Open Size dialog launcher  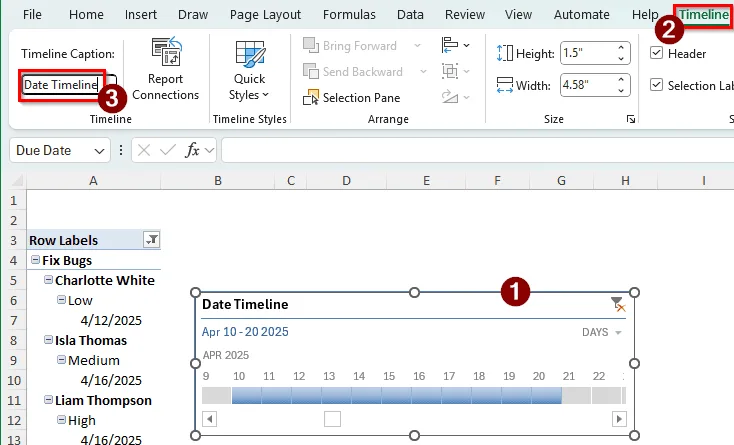click(x=631, y=119)
